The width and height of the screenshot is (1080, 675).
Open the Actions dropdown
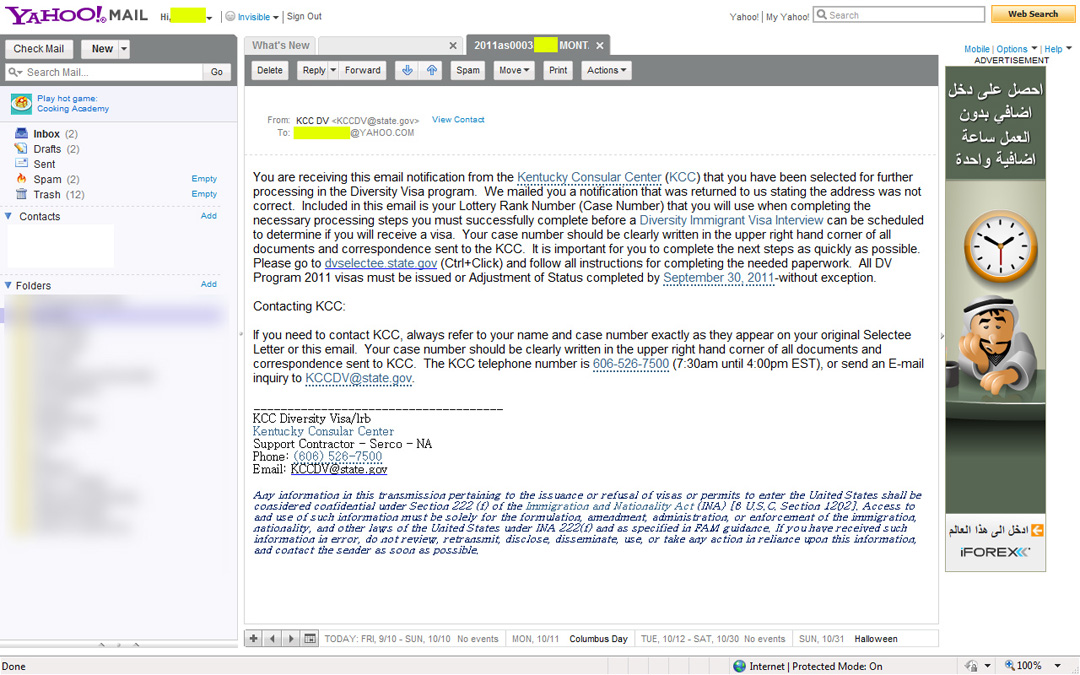(x=606, y=70)
